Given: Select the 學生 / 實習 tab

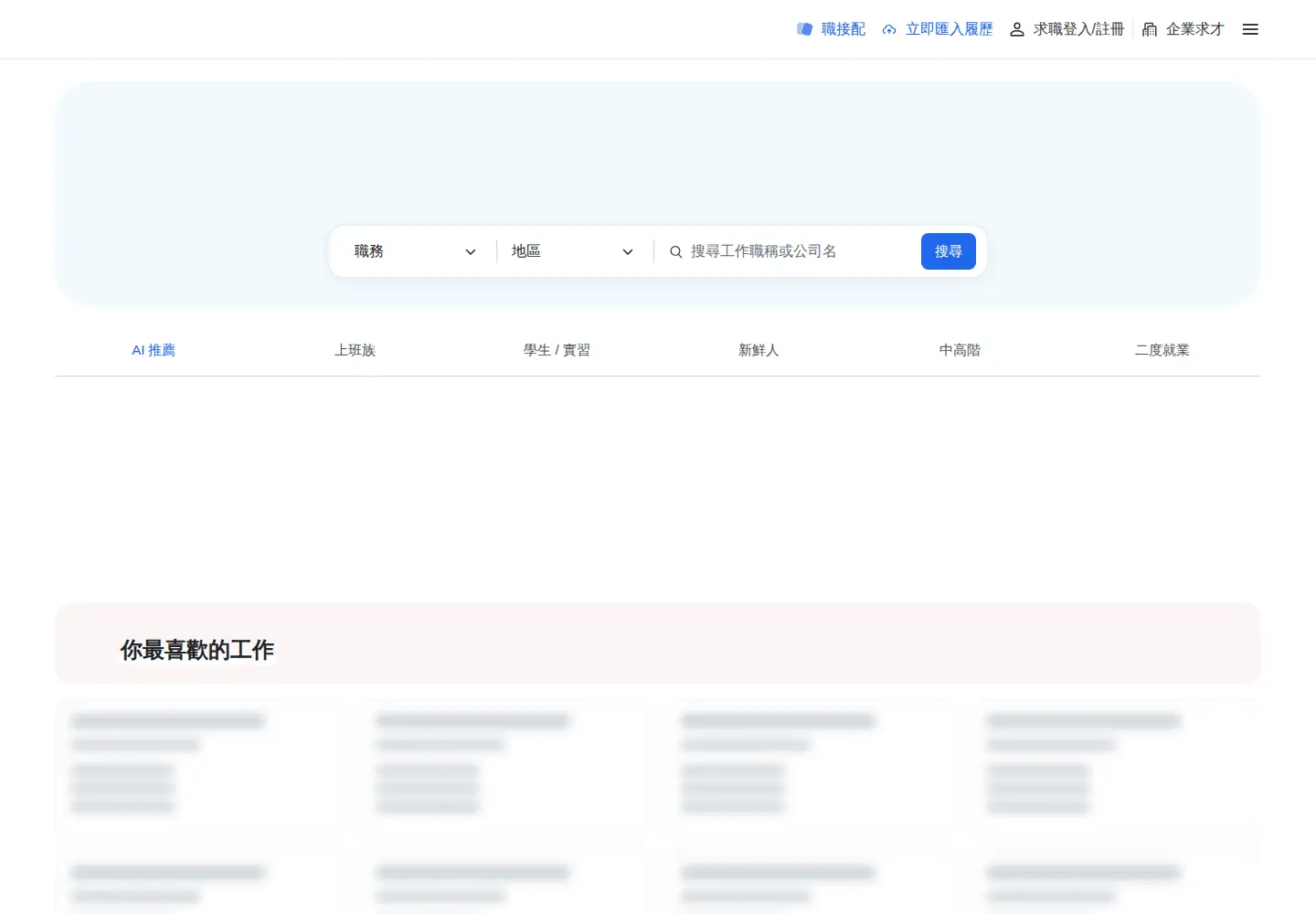Looking at the screenshot, I should coord(557,350).
